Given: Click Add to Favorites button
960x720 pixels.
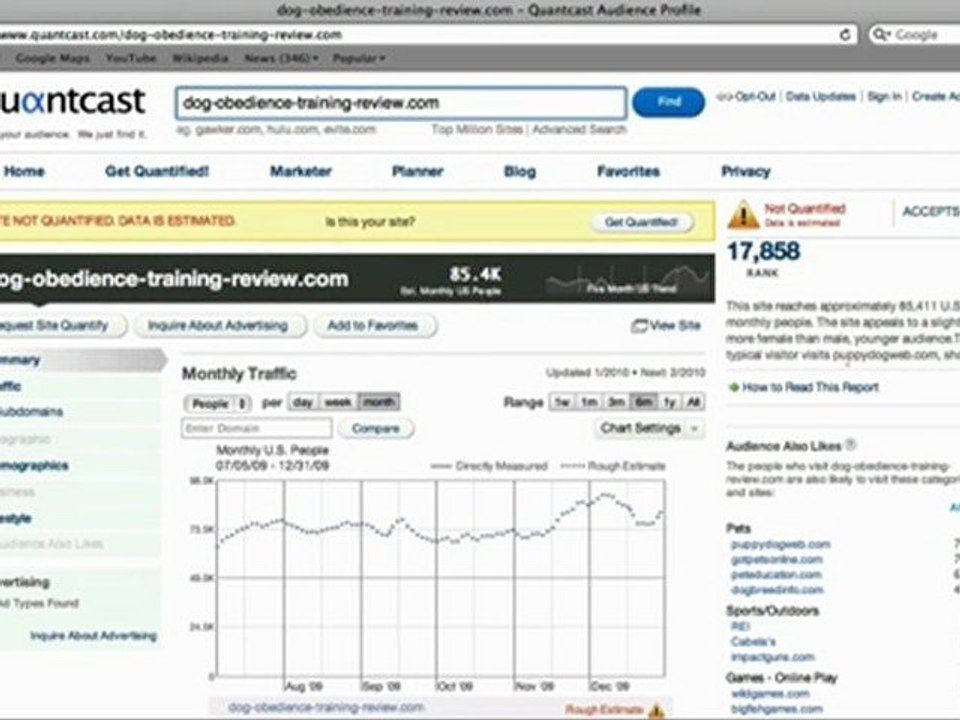Looking at the screenshot, I should (373, 326).
